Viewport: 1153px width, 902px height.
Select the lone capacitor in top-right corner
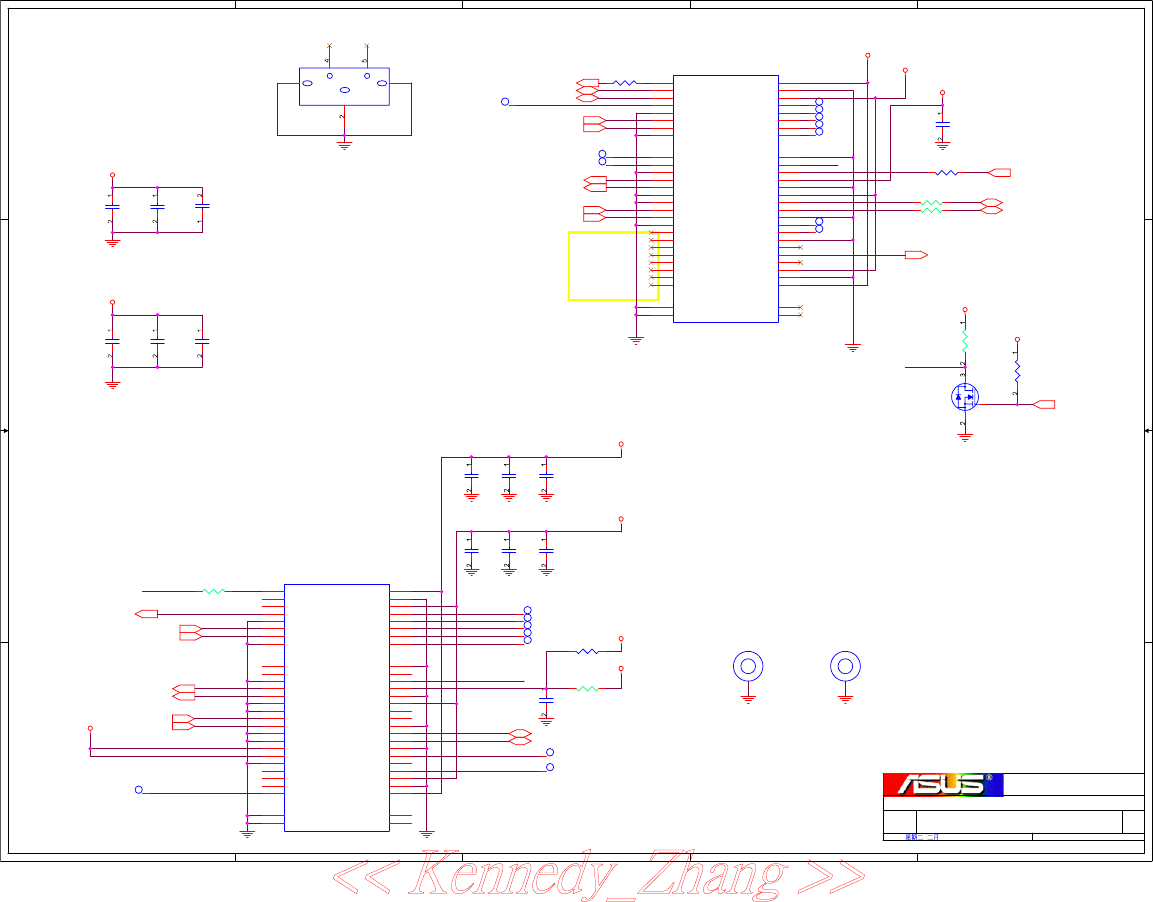(x=942, y=124)
